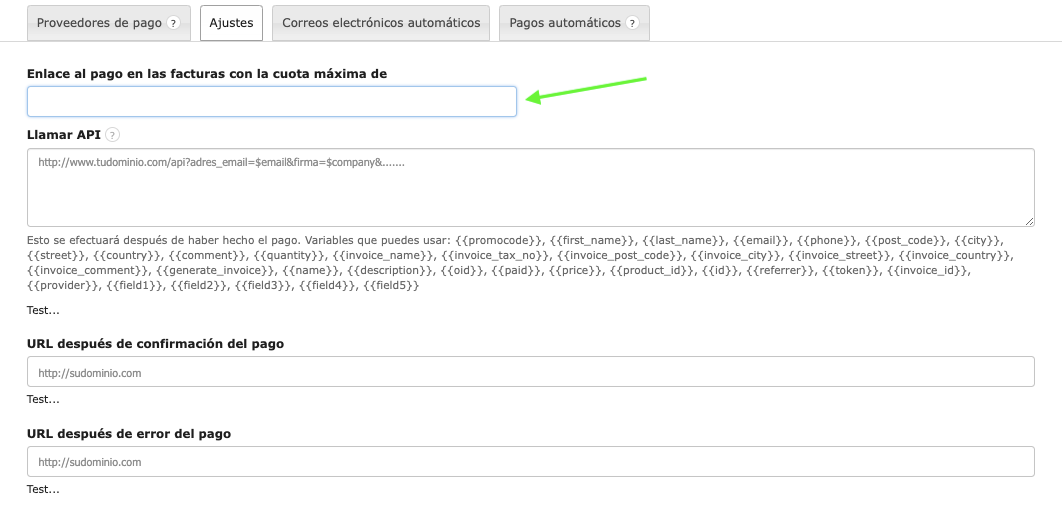Click Test link under error URL field
The height and width of the screenshot is (512, 1062).
tap(43, 489)
